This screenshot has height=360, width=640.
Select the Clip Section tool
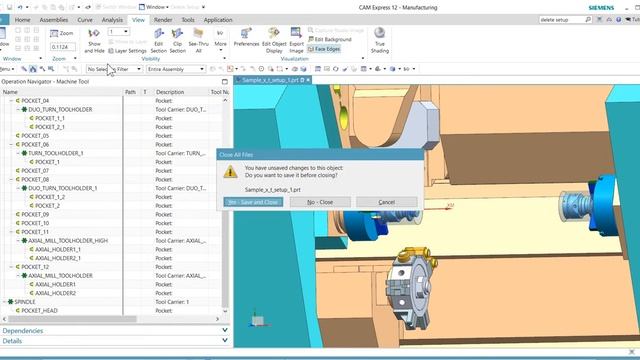[x=178, y=41]
